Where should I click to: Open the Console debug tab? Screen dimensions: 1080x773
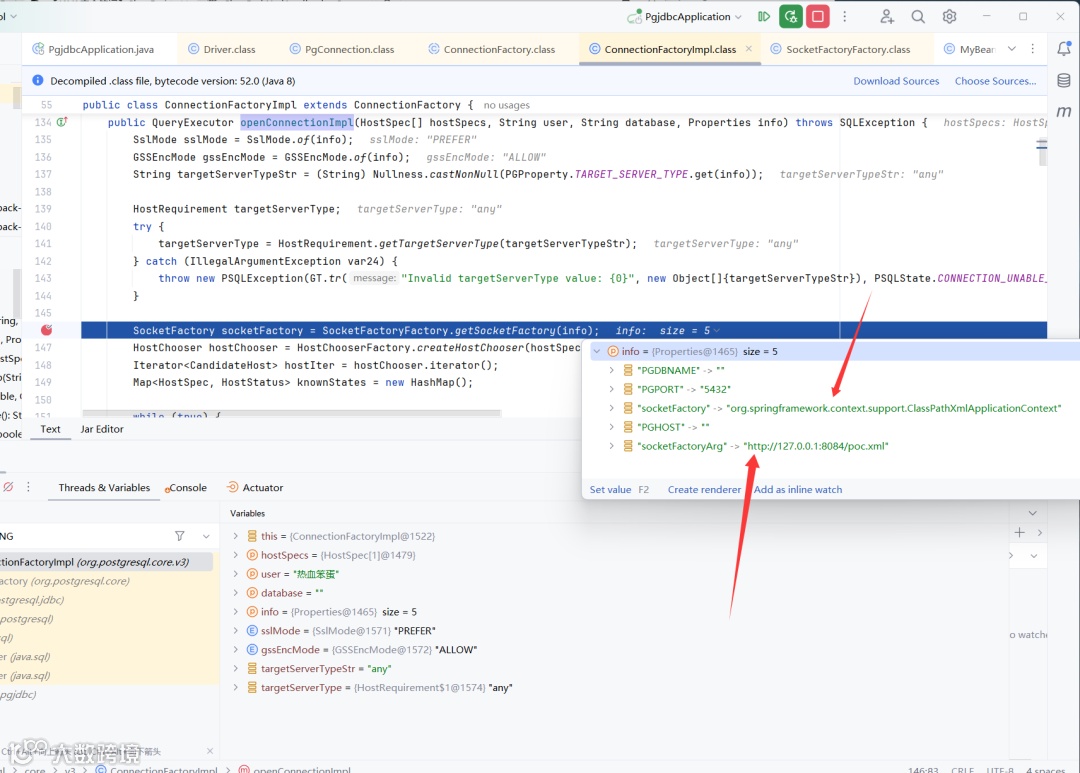click(186, 487)
